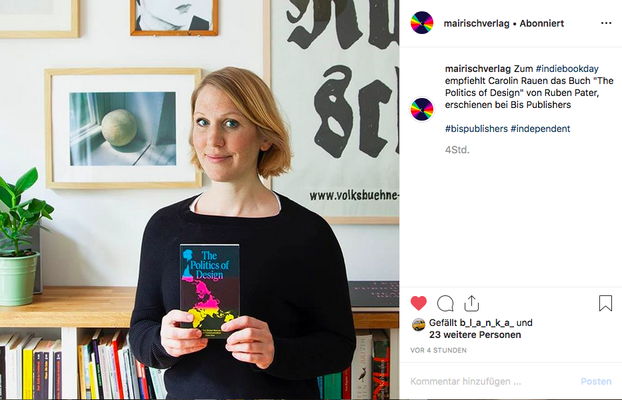622x400 pixels.
Task: Toggle the Abonniert following status
Action: pyautogui.click(x=542, y=23)
